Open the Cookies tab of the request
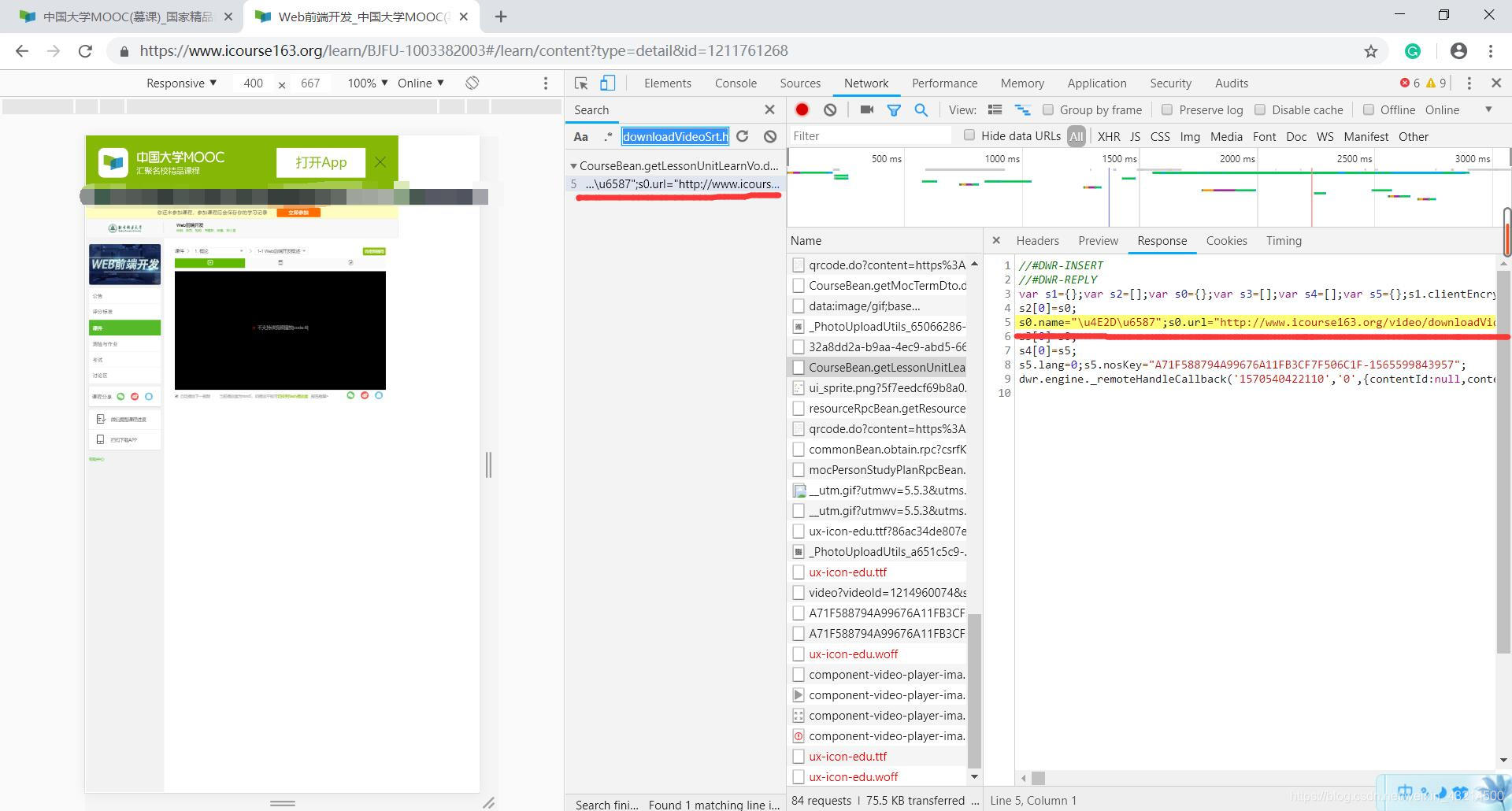1512x811 pixels. 1226,241
